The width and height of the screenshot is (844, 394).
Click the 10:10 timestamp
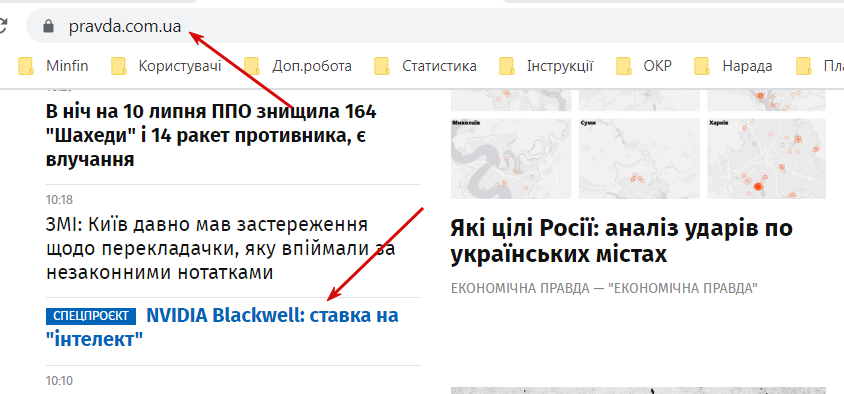coord(59,381)
